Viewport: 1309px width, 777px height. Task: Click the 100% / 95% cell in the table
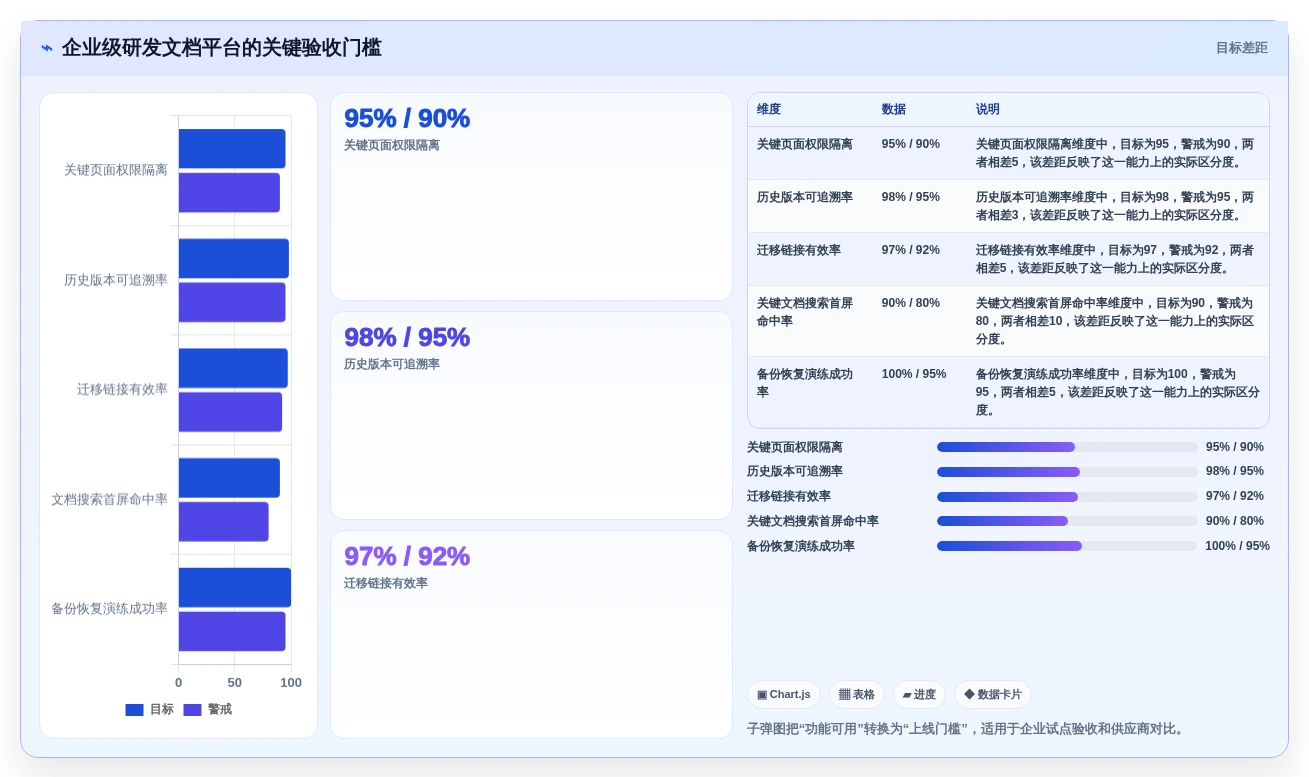click(x=914, y=374)
